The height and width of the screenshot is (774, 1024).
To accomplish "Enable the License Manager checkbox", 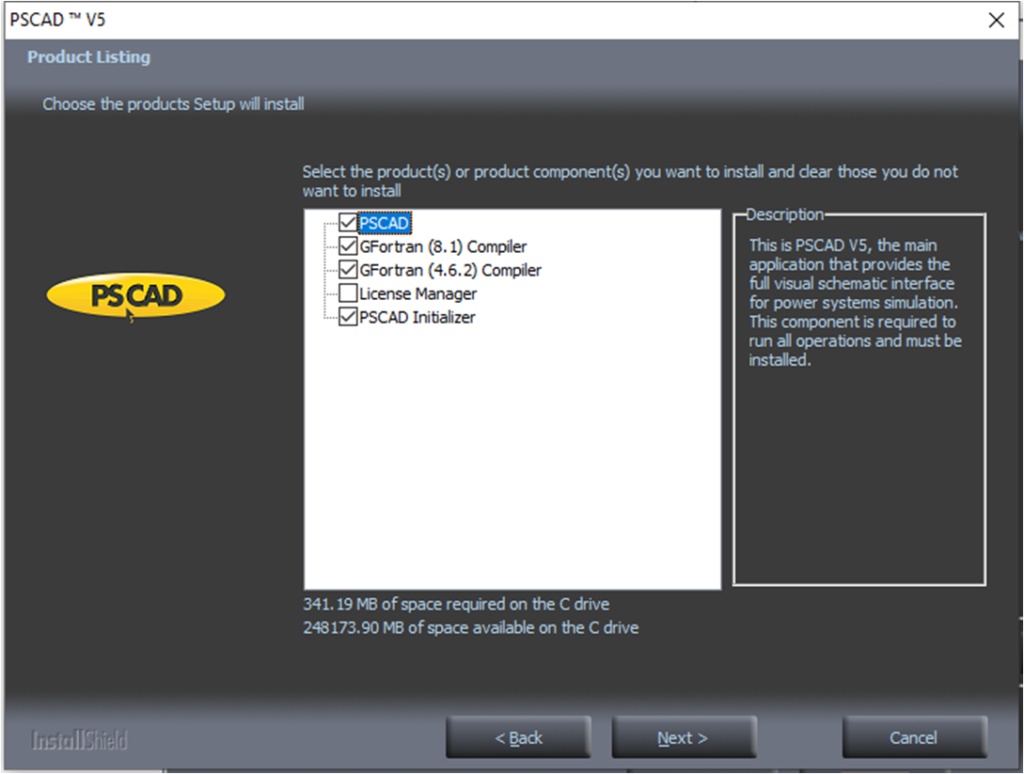I will point(348,293).
